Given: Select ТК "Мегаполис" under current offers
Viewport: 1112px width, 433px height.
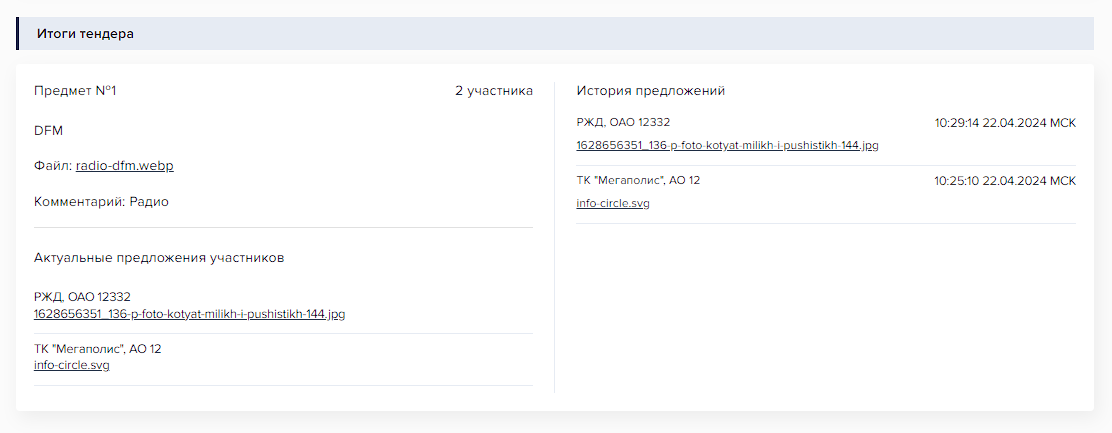Looking at the screenshot, I should point(97,349).
